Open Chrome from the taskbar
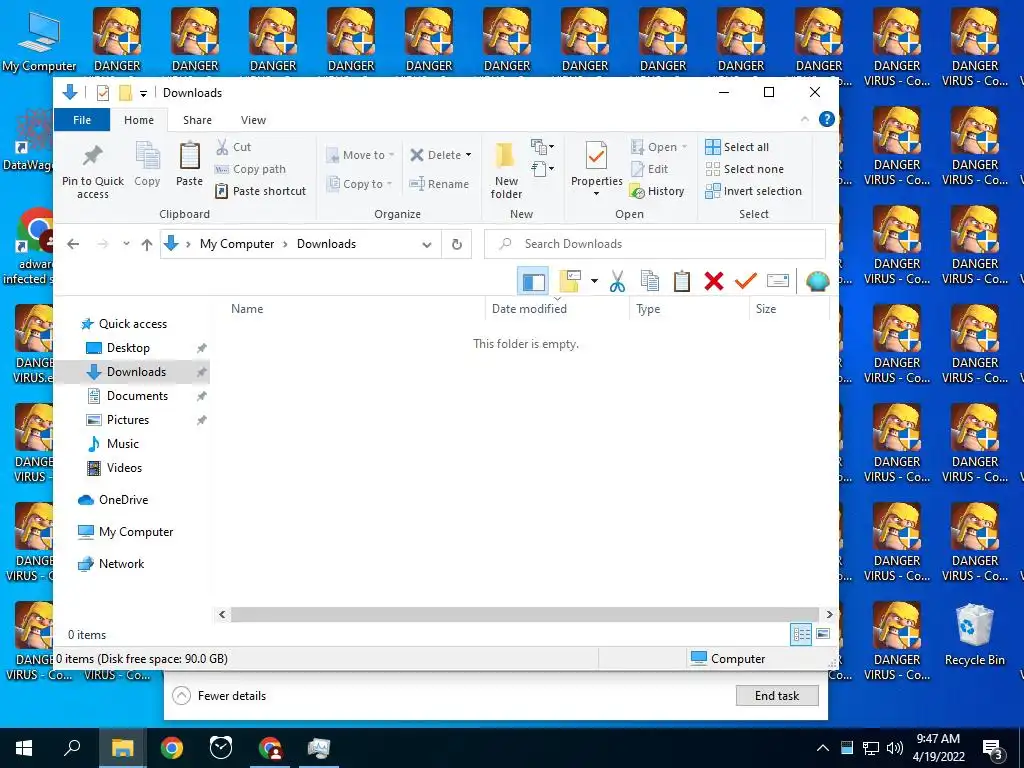Viewport: 1024px width, 768px height. click(172, 748)
